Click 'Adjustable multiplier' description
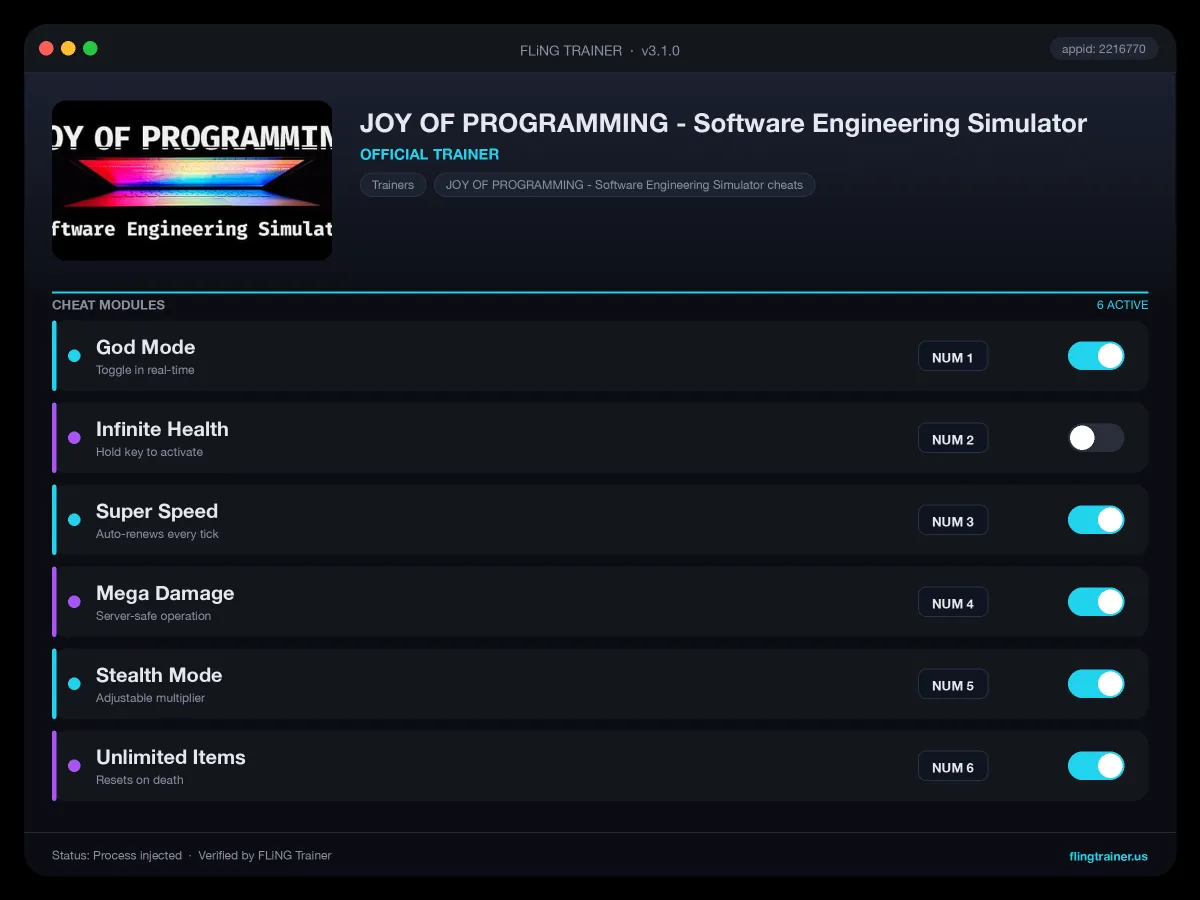Viewport: 1200px width, 900px height. pyautogui.click(x=150, y=698)
